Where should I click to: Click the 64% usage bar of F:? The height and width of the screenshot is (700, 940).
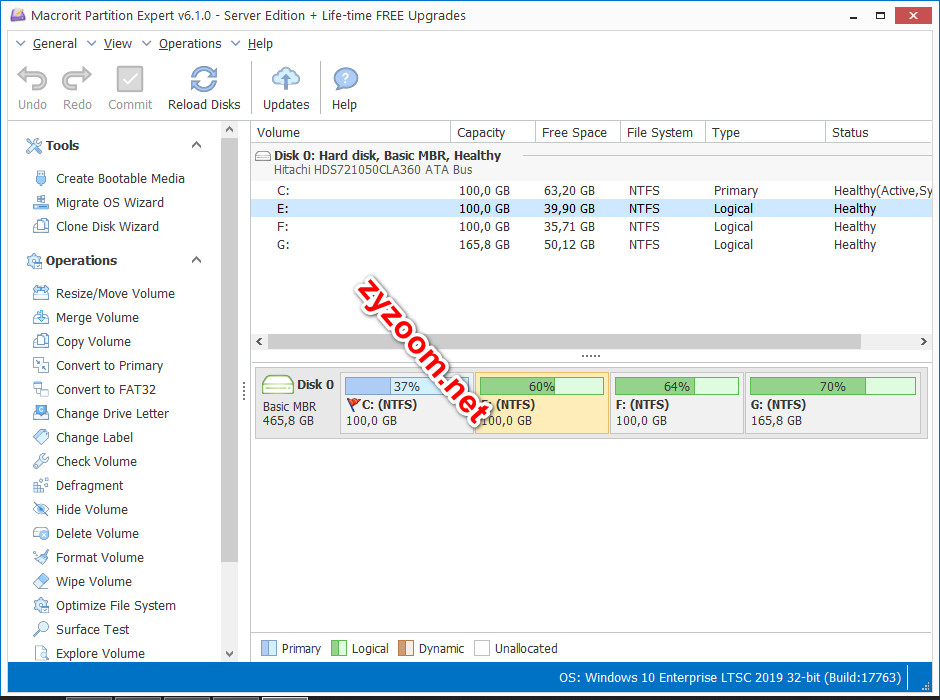(677, 386)
